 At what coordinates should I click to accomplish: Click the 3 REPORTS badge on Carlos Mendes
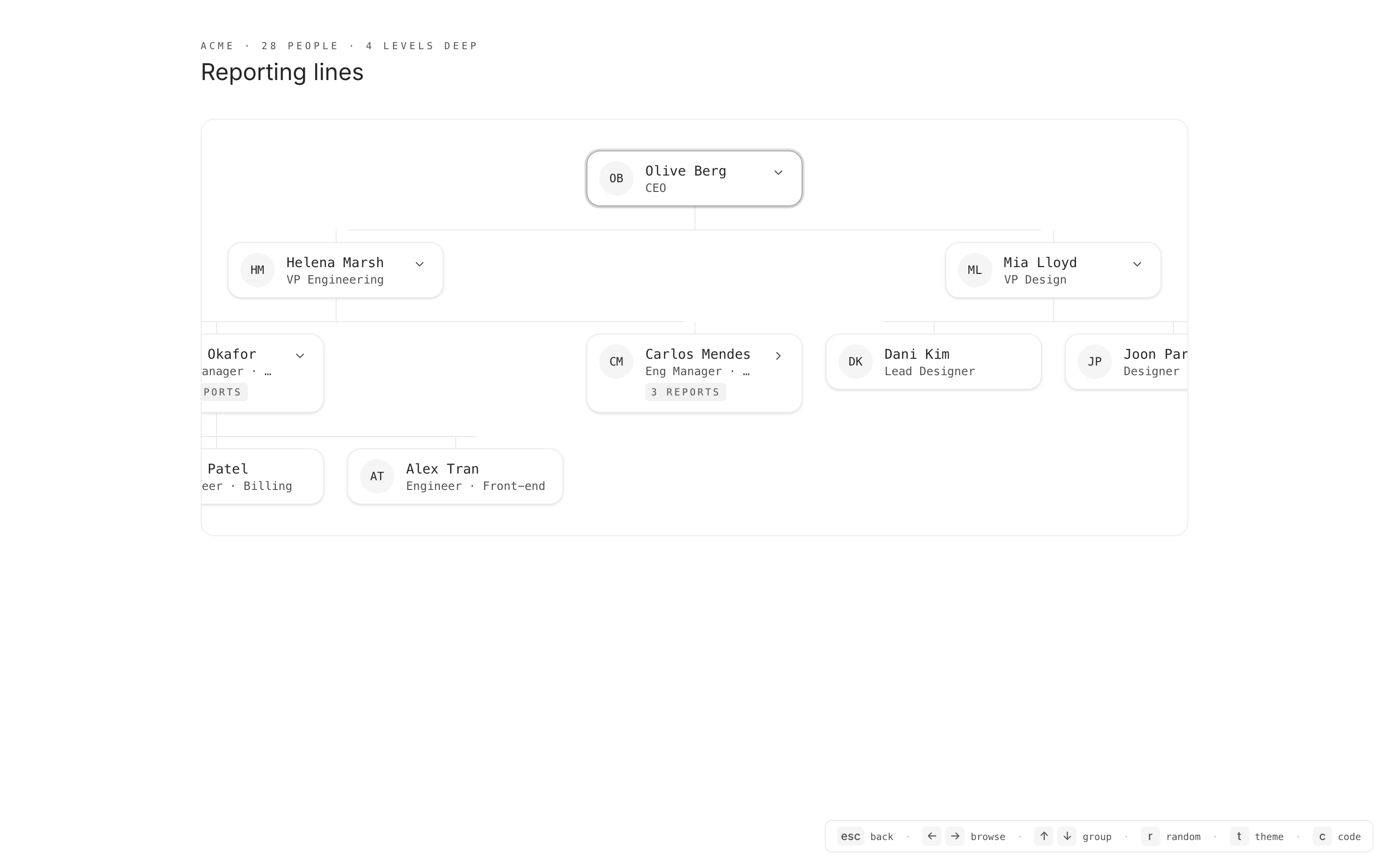tap(685, 392)
